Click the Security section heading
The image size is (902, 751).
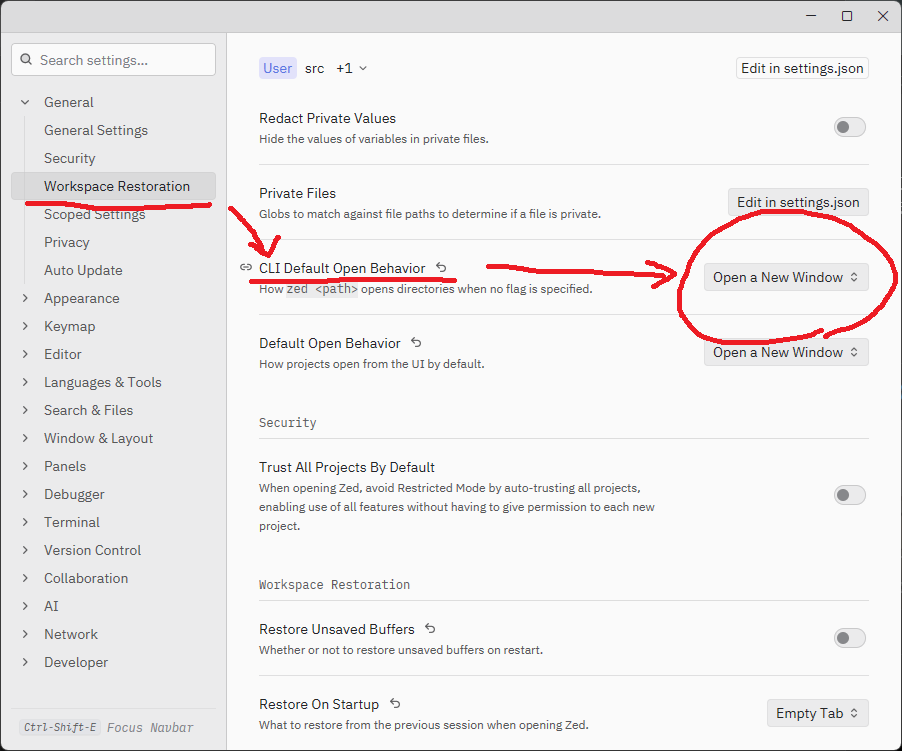pyautogui.click(x=288, y=423)
